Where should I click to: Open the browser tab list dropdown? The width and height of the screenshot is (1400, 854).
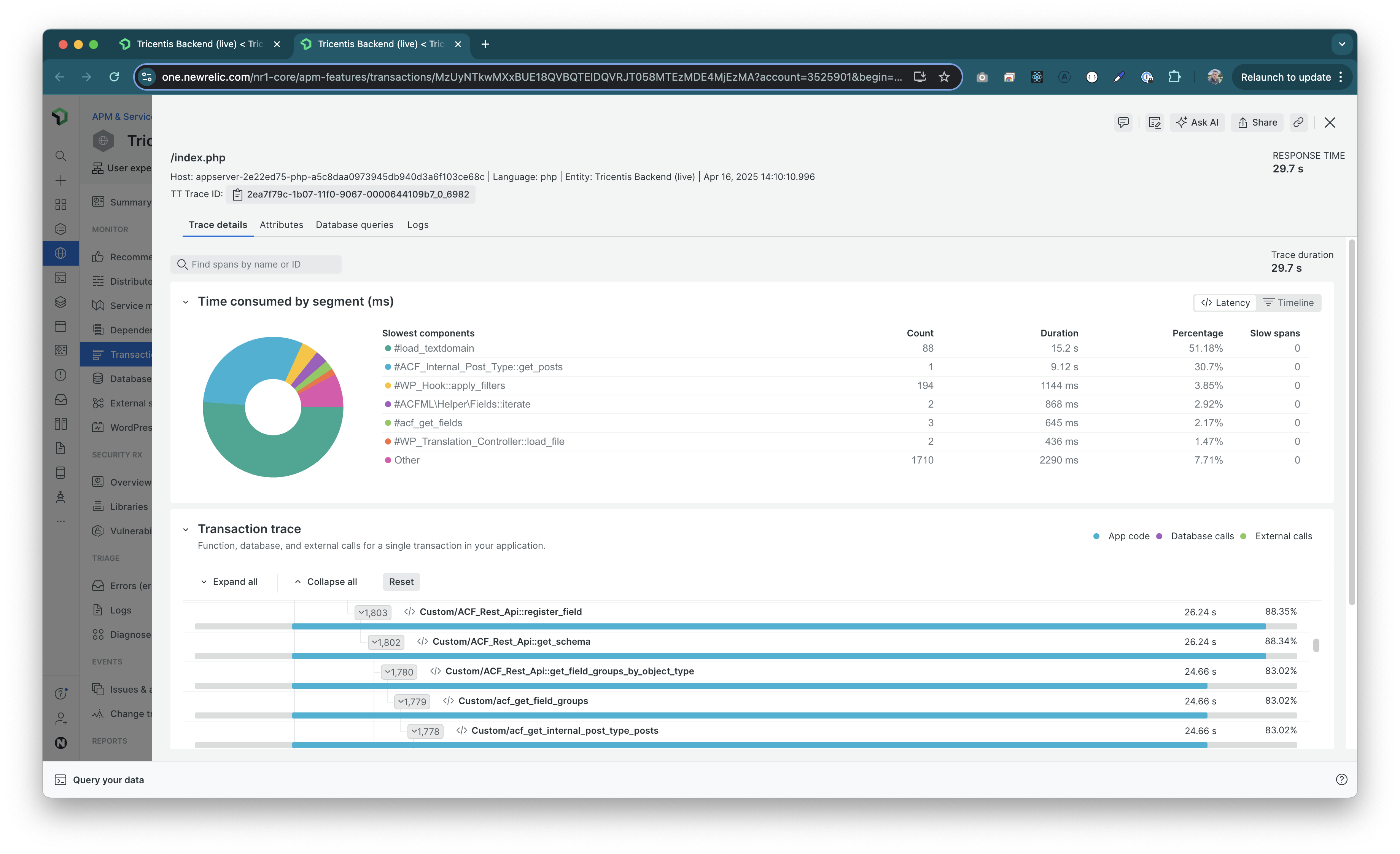pyautogui.click(x=1342, y=44)
